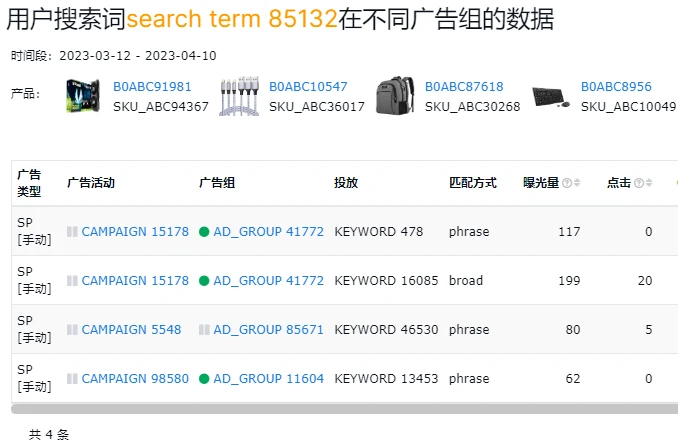678x444 pixels.
Task: Click the help icon beside 点击
Action: [639, 183]
